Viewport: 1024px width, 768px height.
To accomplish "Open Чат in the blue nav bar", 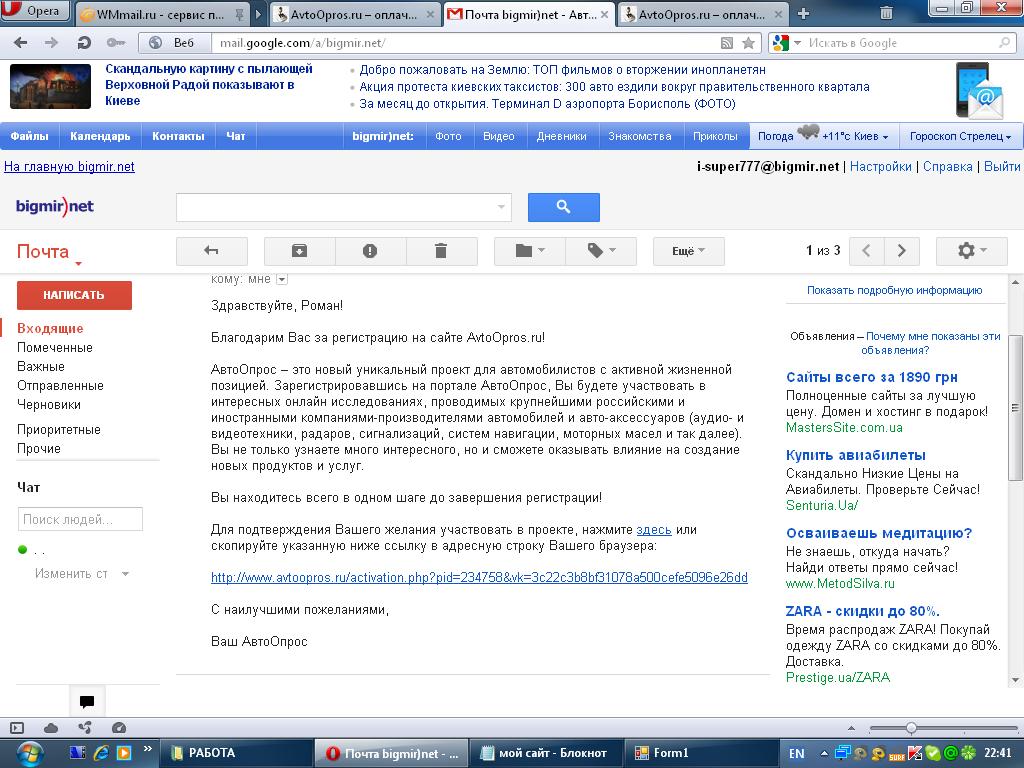I will pos(236,136).
